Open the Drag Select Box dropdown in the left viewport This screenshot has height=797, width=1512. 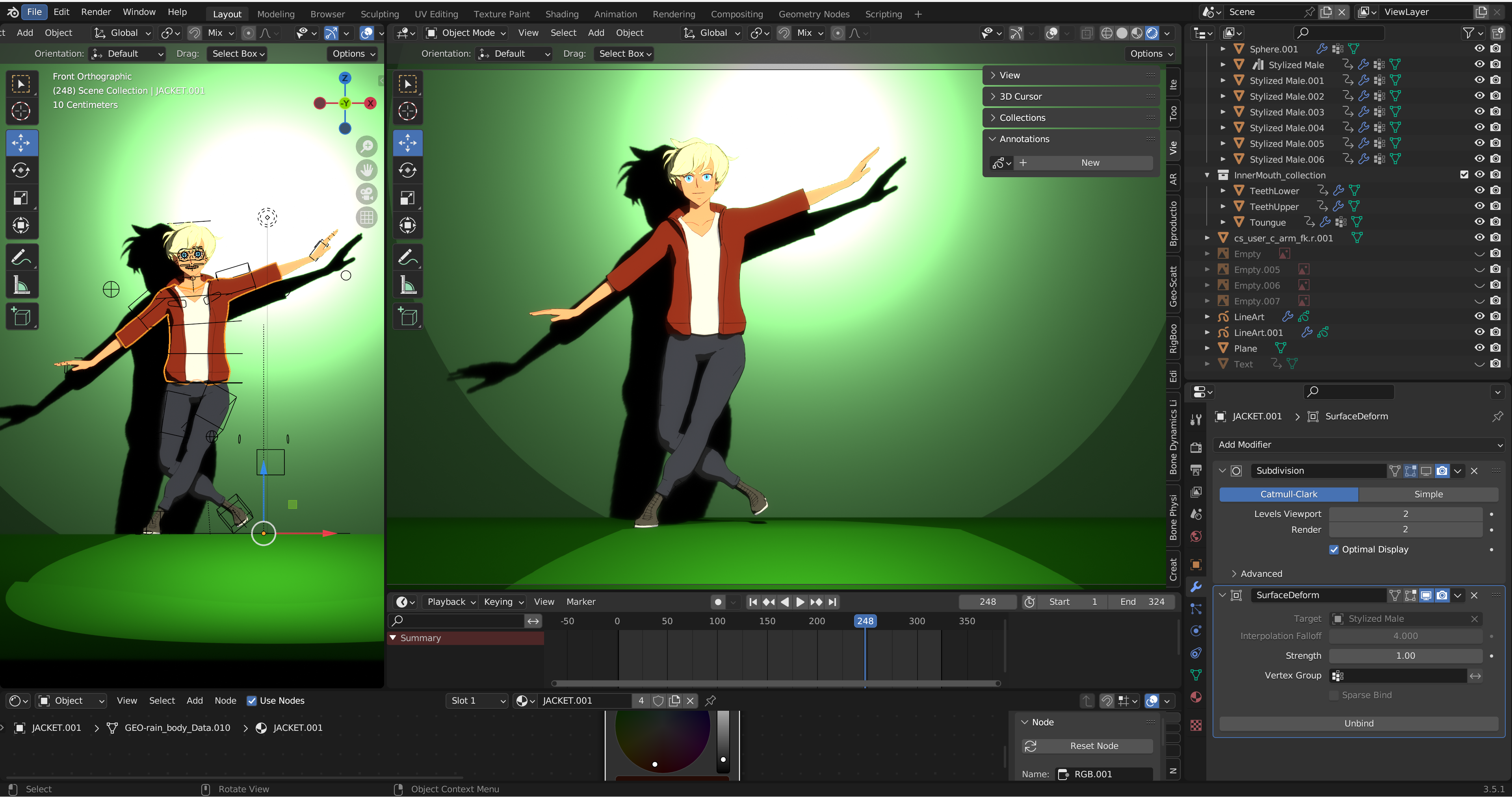pos(238,54)
